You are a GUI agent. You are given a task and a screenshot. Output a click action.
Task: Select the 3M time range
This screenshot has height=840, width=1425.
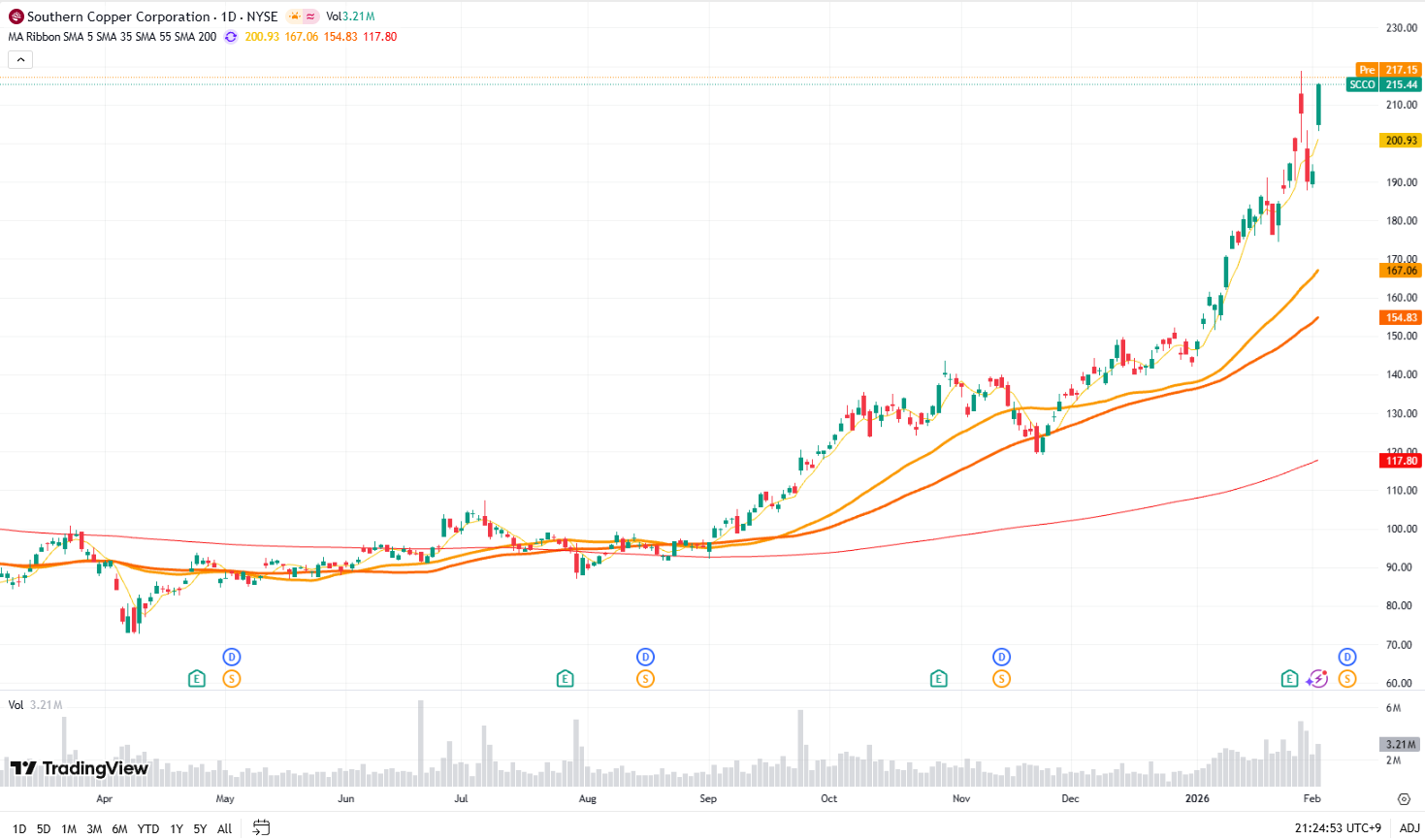[x=94, y=828]
